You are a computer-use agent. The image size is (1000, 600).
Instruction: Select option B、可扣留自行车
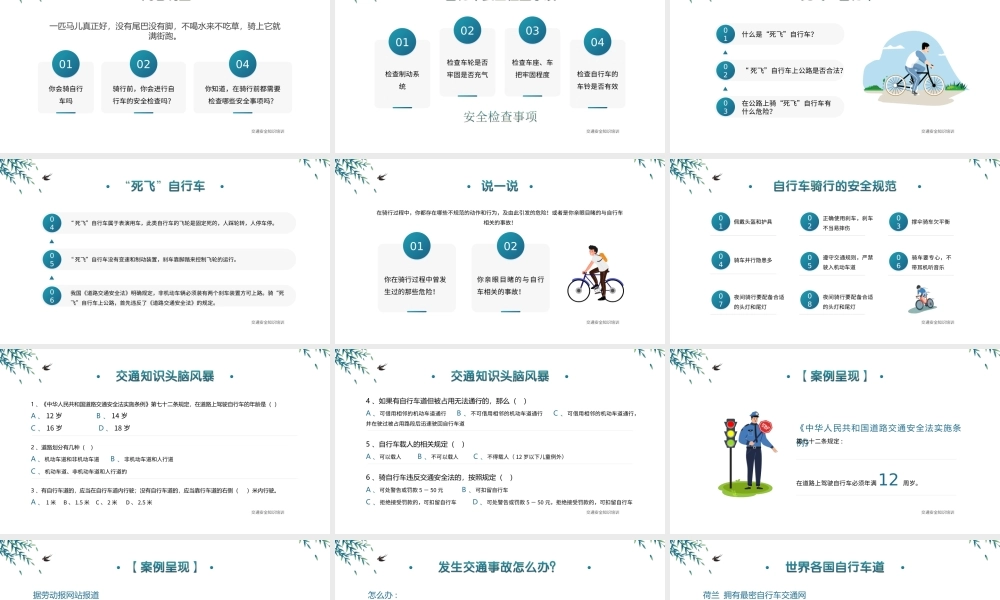coord(485,490)
